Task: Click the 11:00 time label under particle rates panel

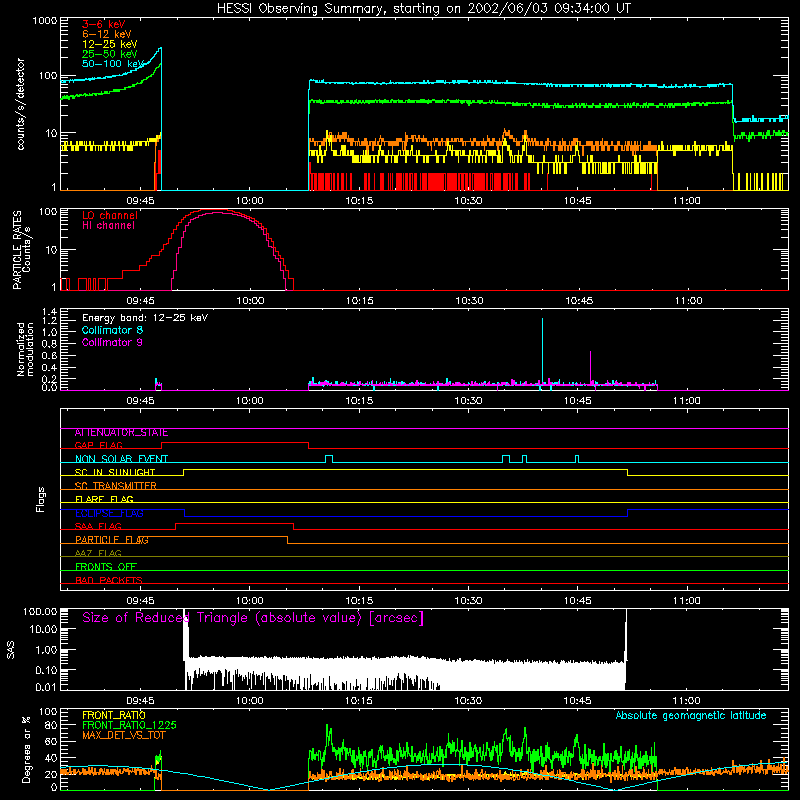Action: [688, 301]
